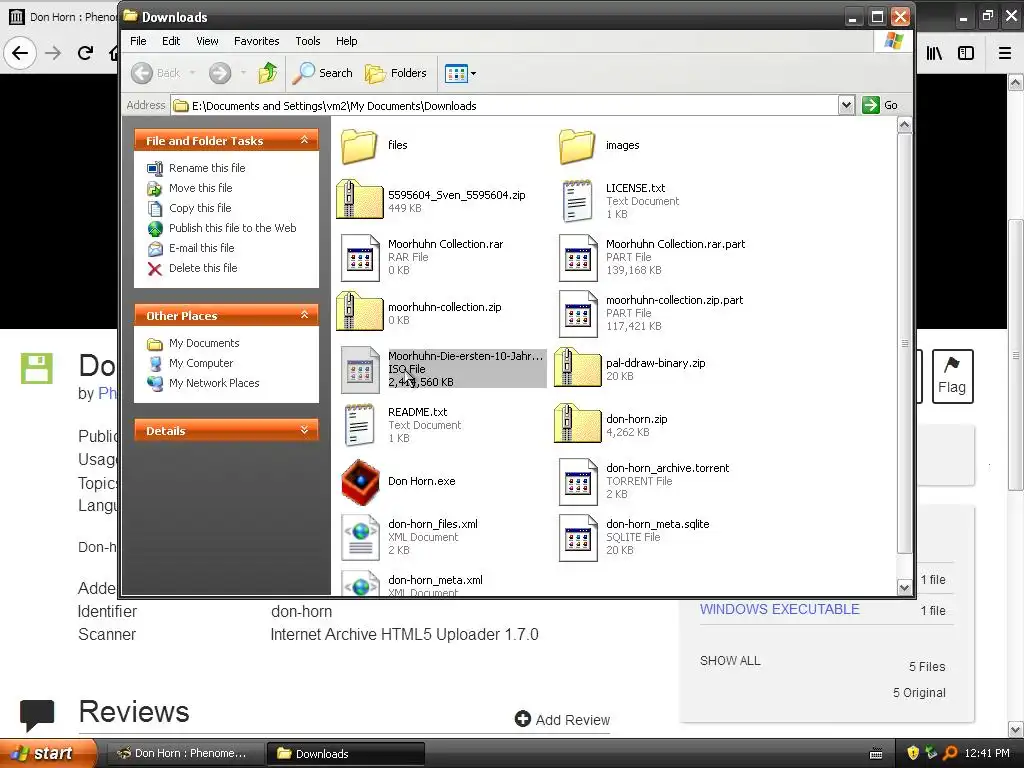
Task: Click the address path input field
Action: click(x=505, y=105)
